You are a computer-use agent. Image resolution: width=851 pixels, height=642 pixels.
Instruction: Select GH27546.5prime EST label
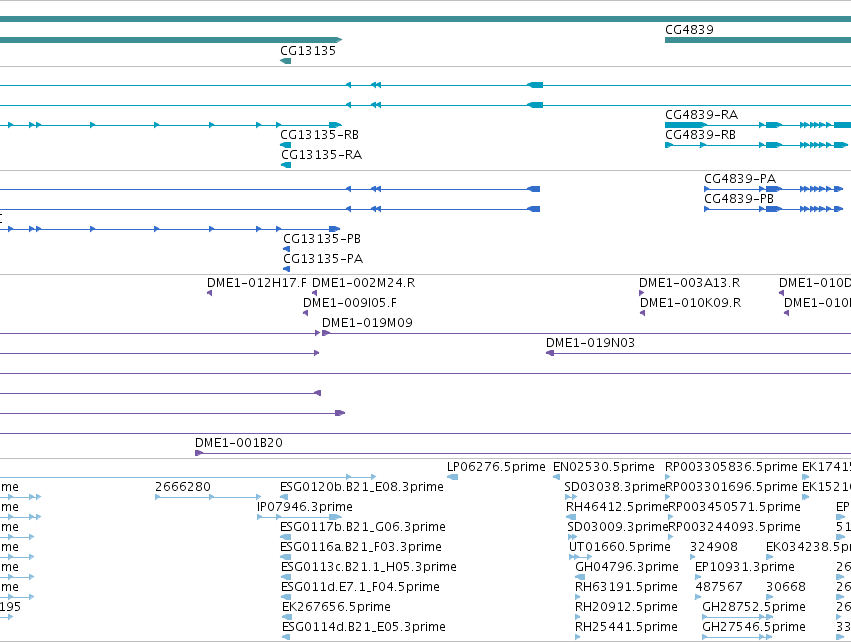point(754,627)
